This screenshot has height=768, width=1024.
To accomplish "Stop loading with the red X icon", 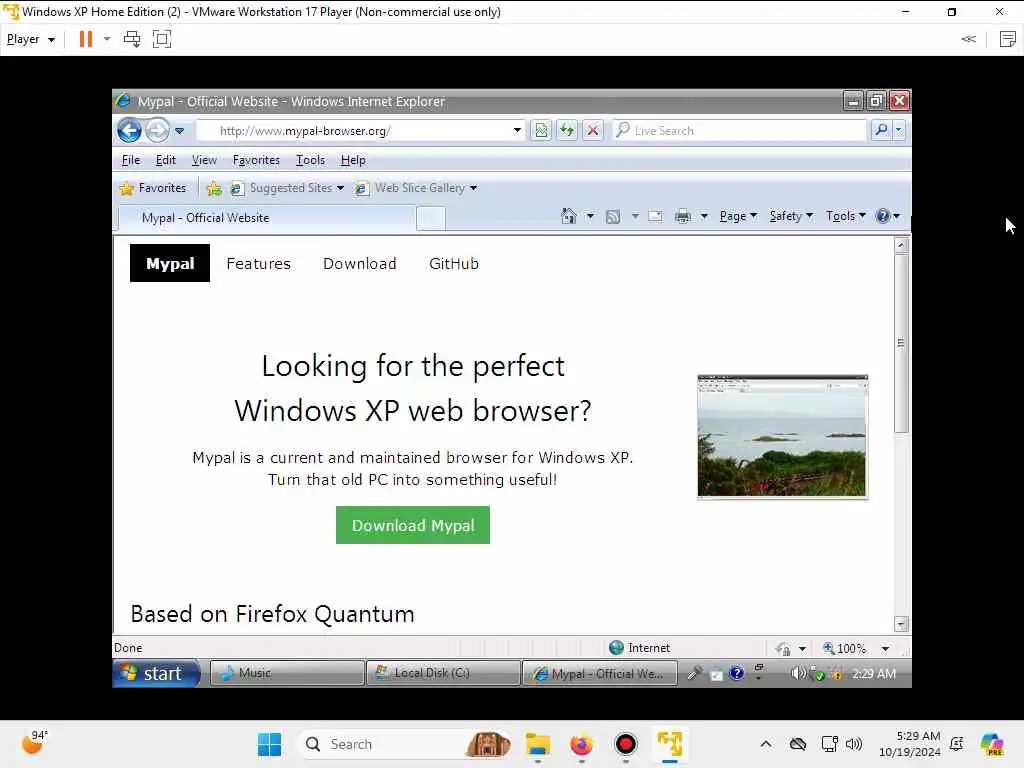I will (x=592, y=131).
